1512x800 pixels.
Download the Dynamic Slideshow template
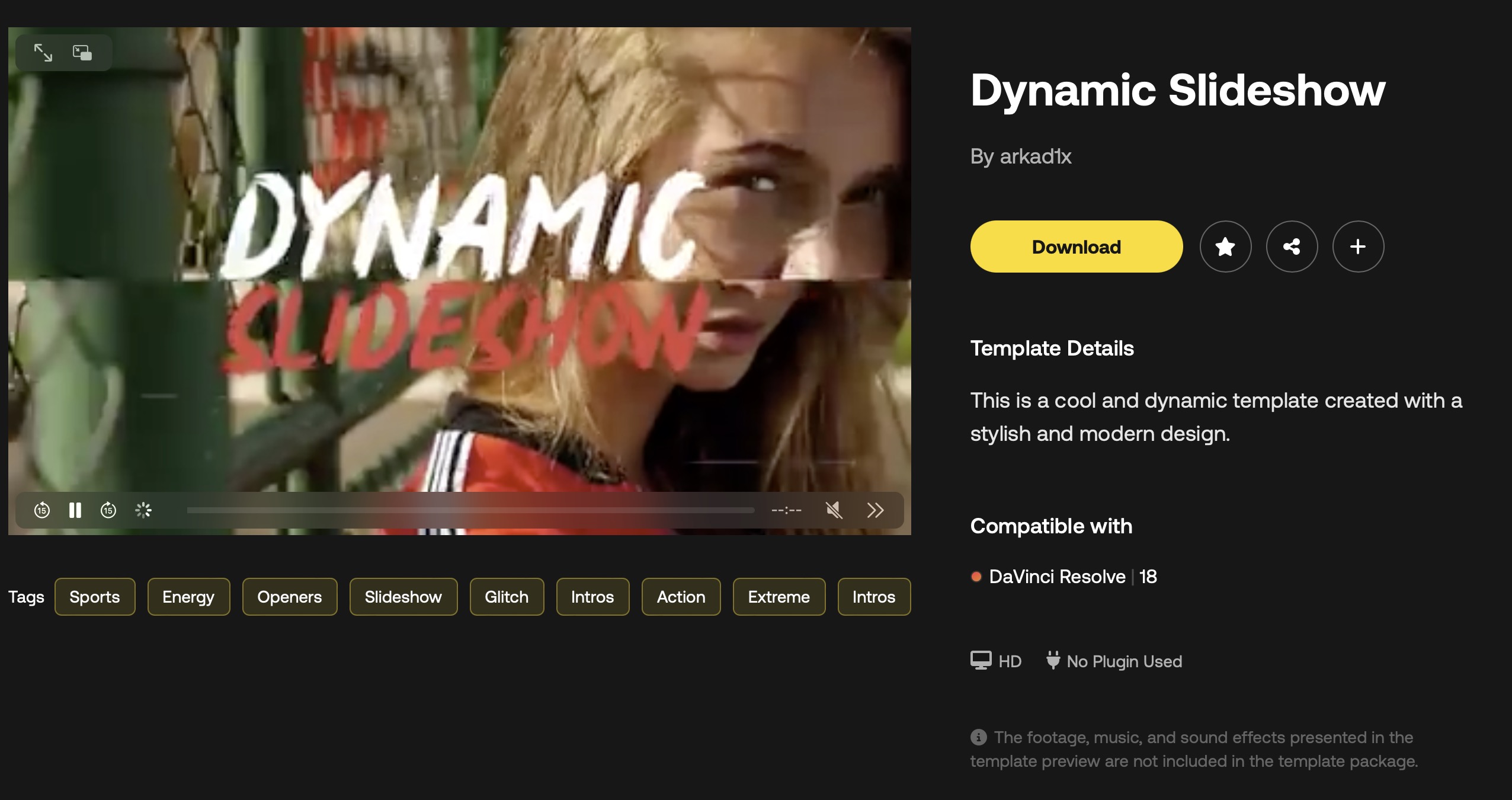(x=1076, y=247)
